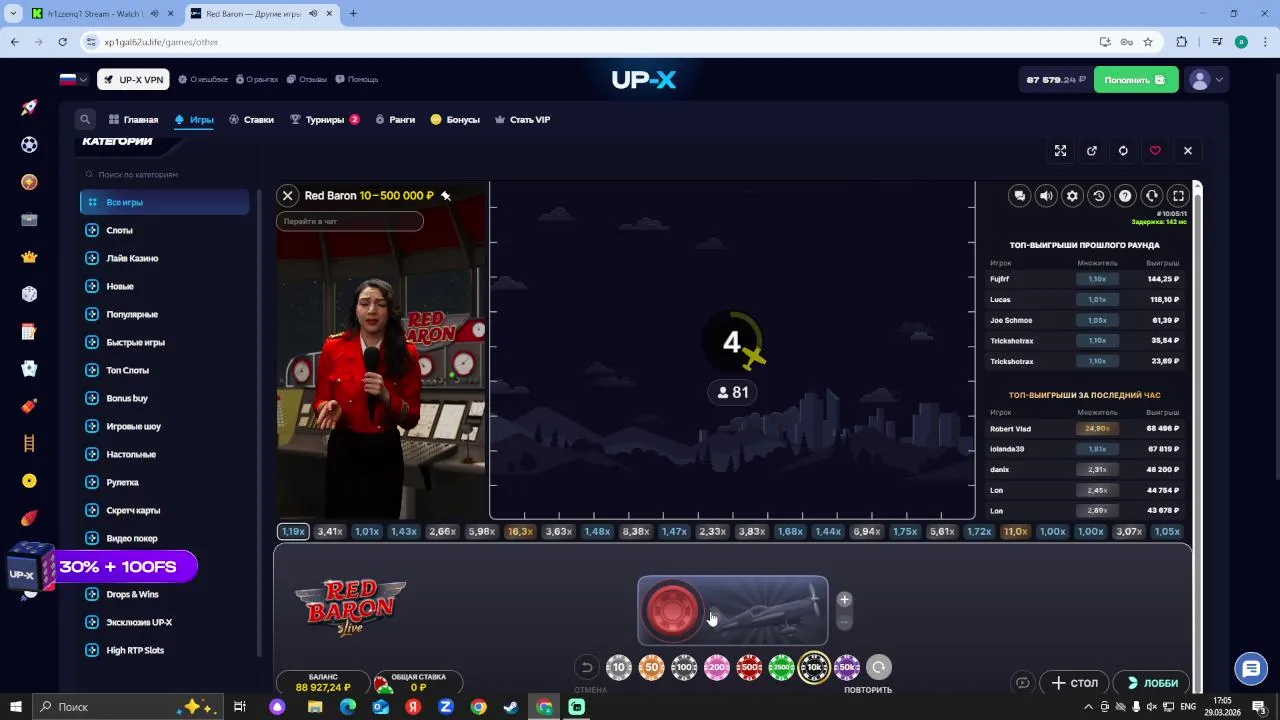
Task: Open game in new window icon
Action: [1092, 151]
